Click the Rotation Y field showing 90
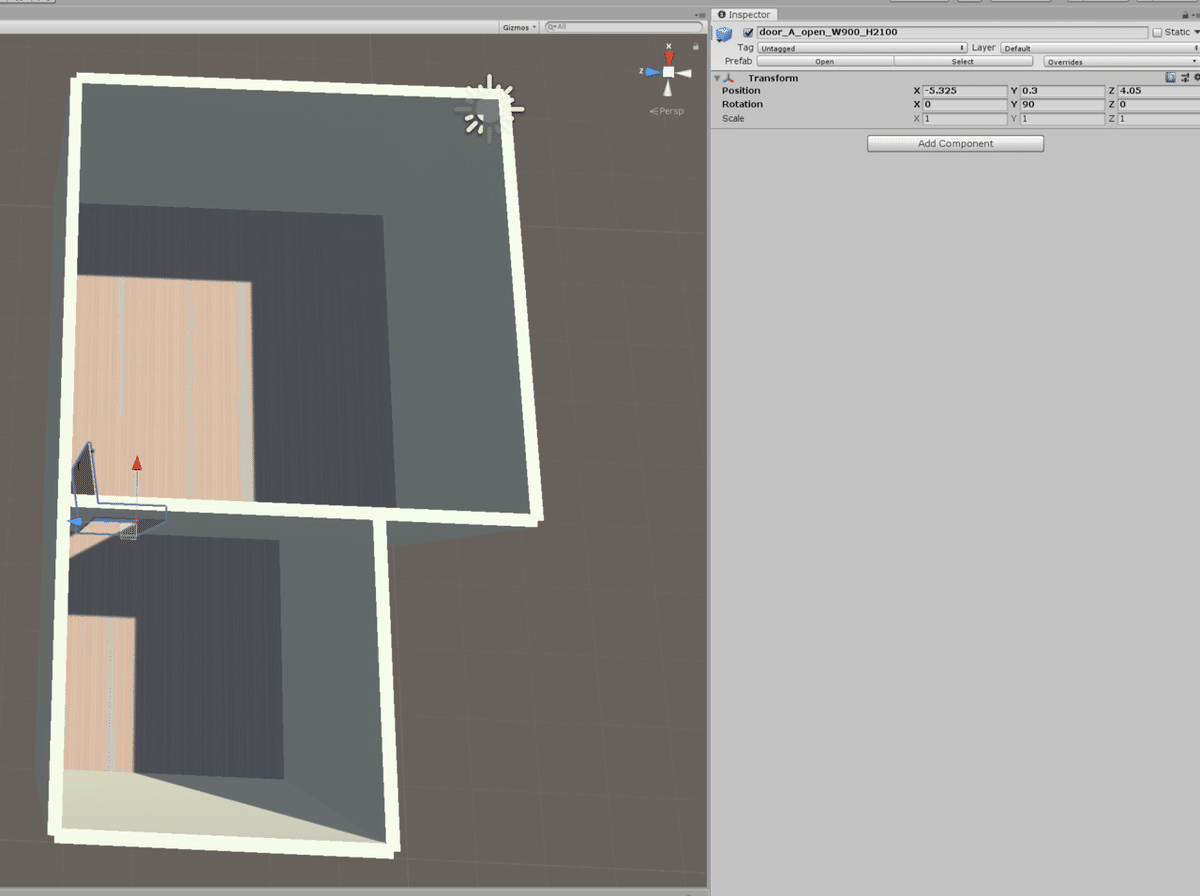The height and width of the screenshot is (896, 1200). click(x=1062, y=105)
